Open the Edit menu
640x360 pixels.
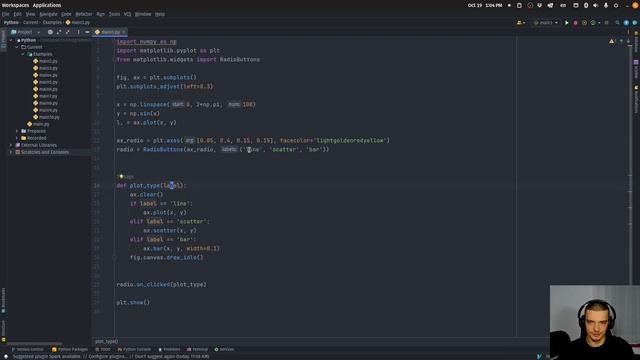tap(18, 14)
